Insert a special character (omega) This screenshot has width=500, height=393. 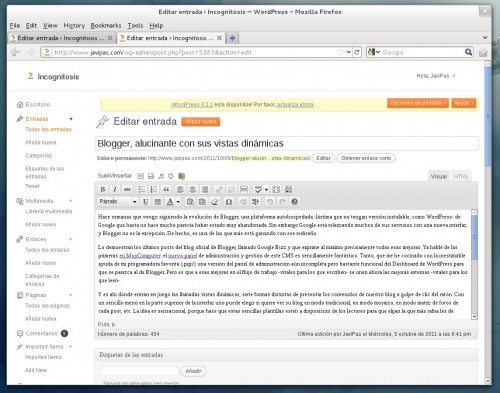(x=229, y=201)
